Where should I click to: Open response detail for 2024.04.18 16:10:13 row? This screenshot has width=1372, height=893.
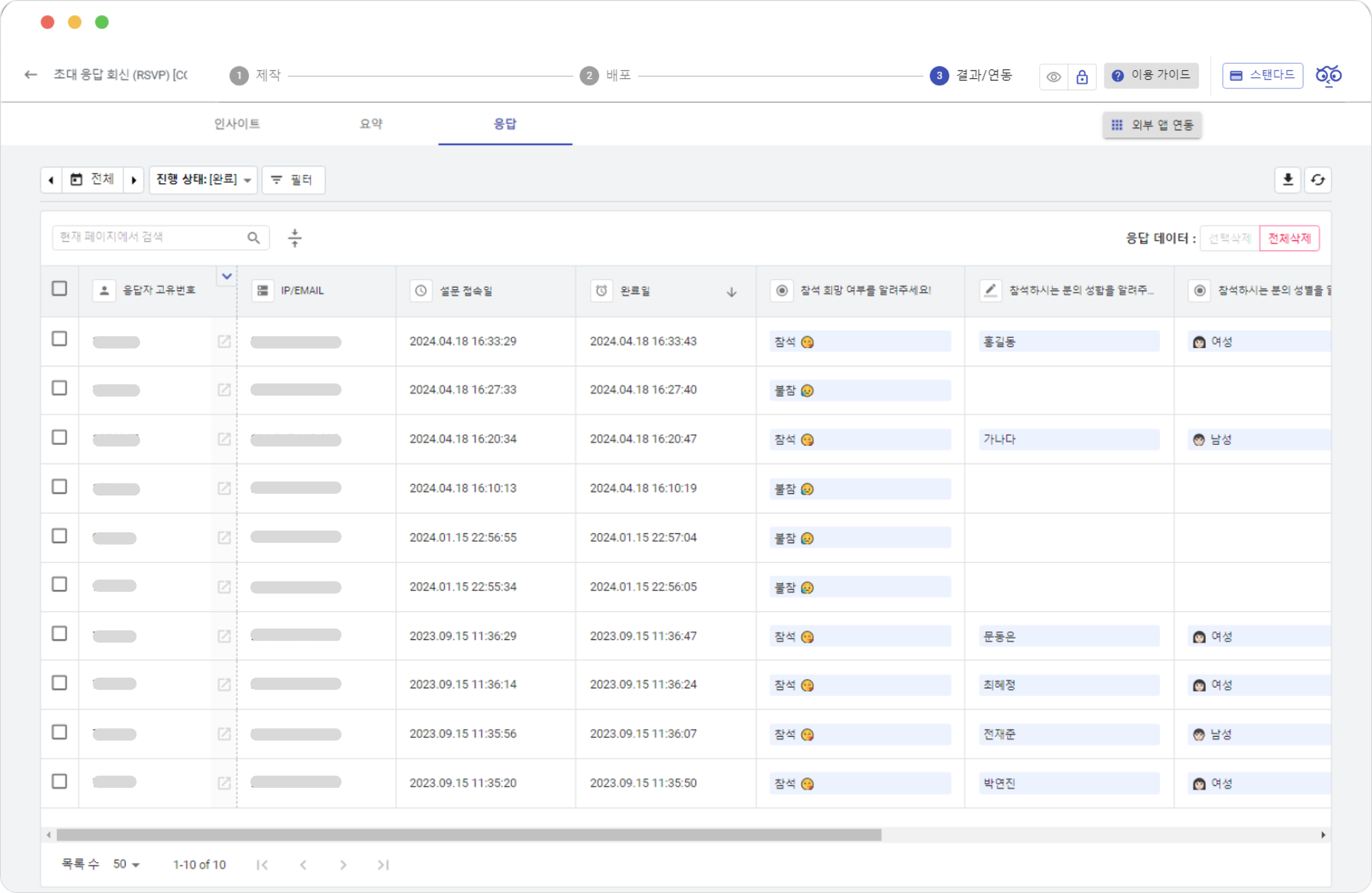224,488
